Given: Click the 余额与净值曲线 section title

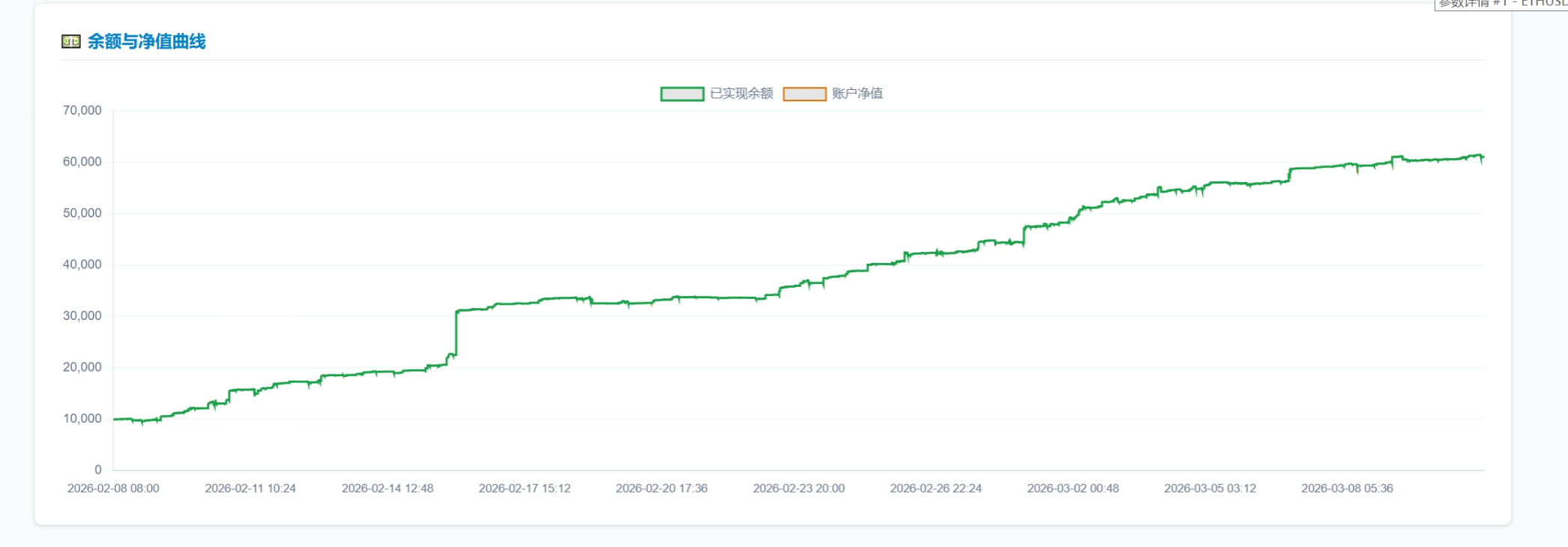Looking at the screenshot, I should pyautogui.click(x=146, y=41).
